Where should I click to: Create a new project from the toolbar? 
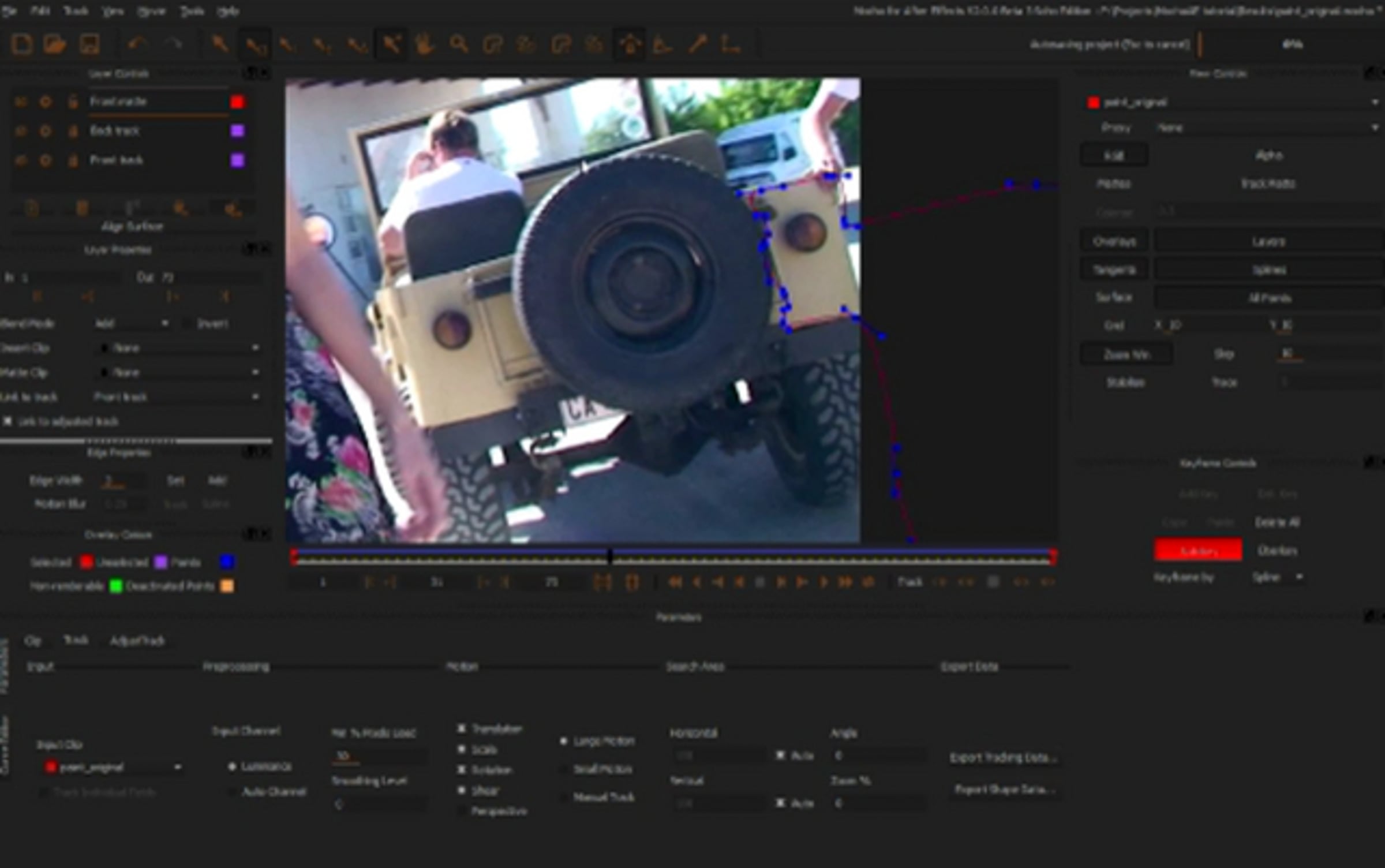point(21,44)
